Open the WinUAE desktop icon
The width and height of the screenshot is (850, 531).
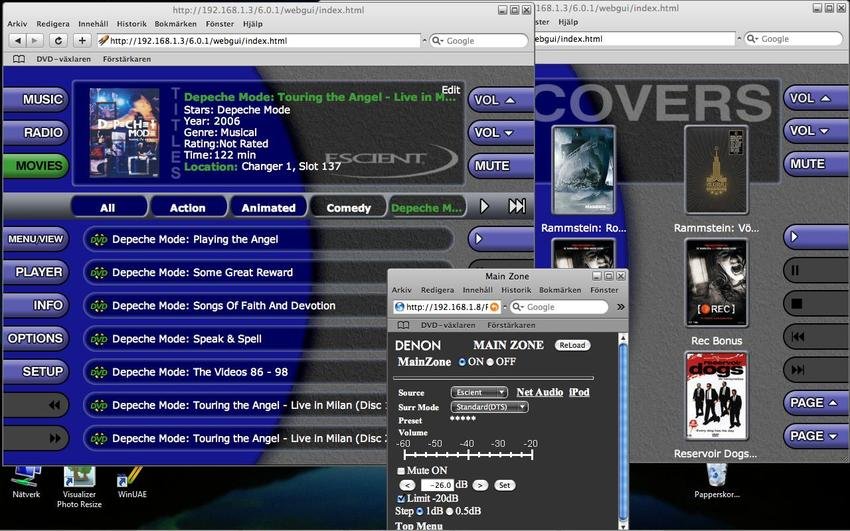tap(132, 482)
